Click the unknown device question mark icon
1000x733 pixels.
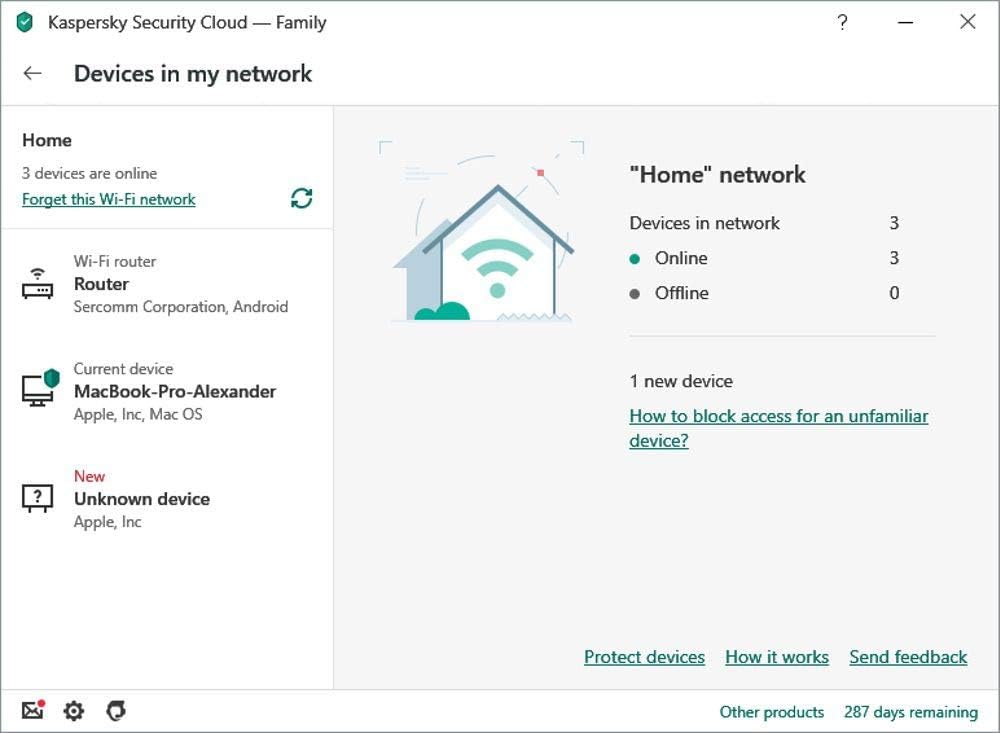(x=38, y=498)
